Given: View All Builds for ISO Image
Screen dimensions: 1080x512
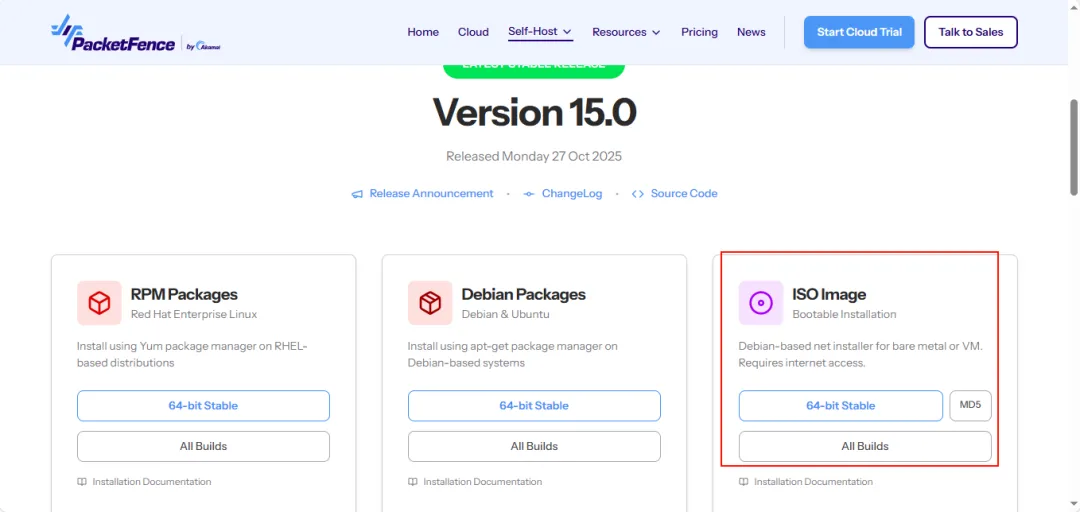Looking at the screenshot, I should click(x=865, y=447).
